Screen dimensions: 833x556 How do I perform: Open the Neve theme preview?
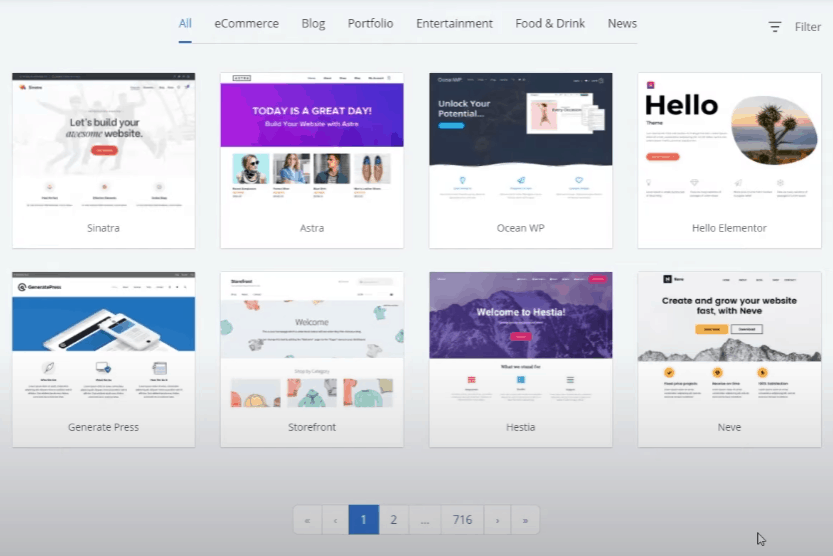729,341
